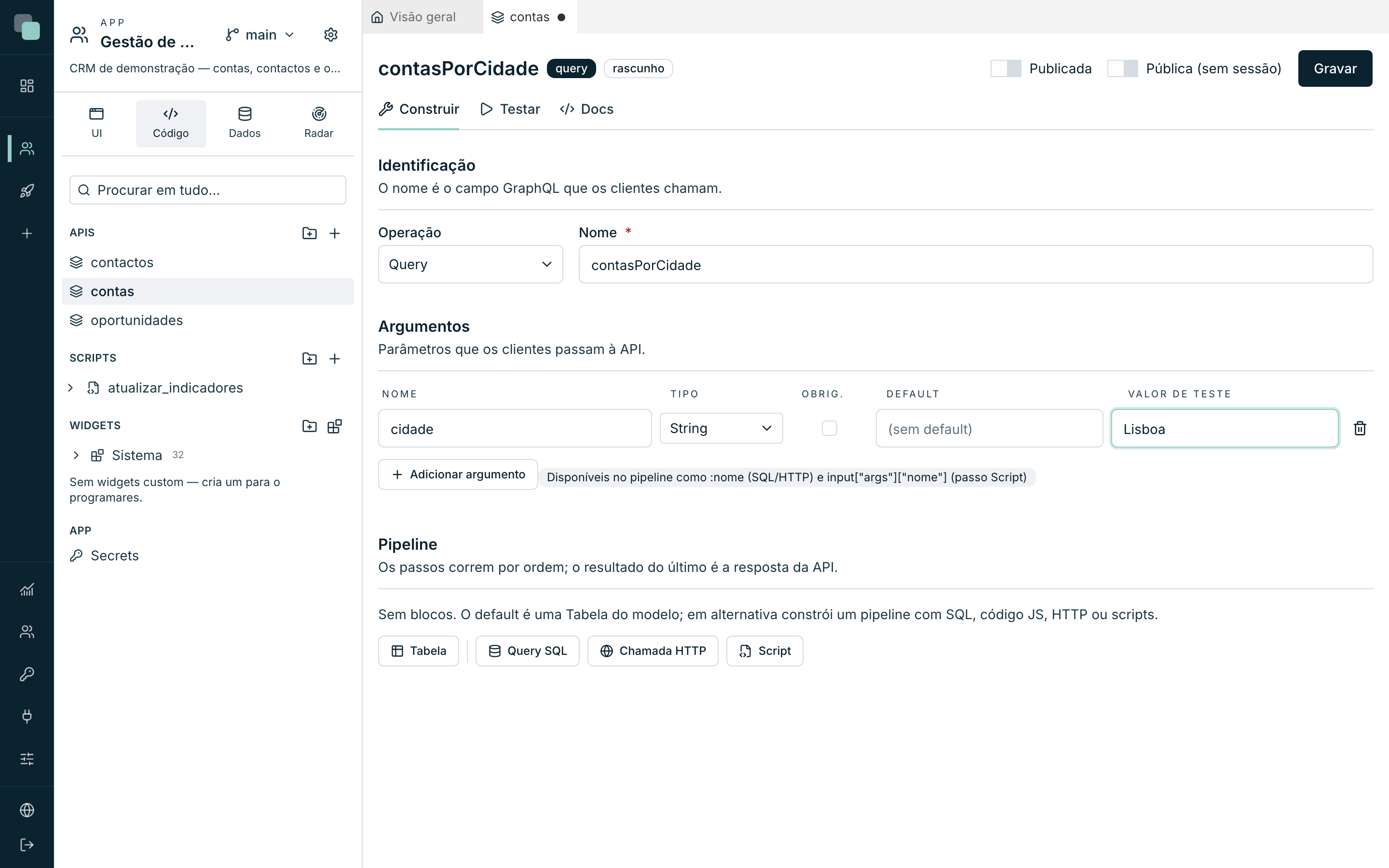1389x868 pixels.
Task: Add a Chamada HTTP pipeline block
Action: click(653, 651)
